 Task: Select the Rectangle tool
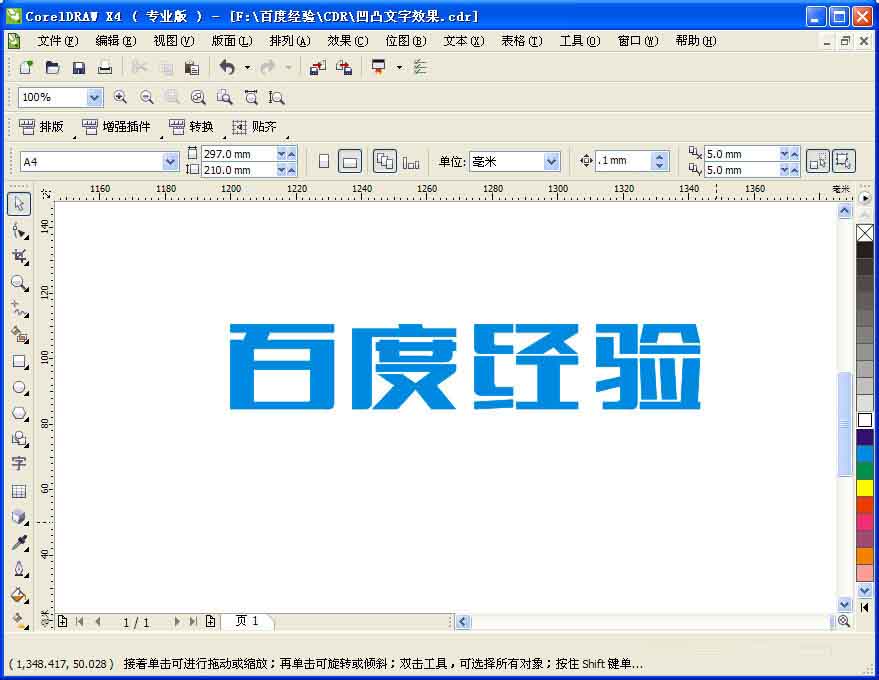click(x=19, y=362)
